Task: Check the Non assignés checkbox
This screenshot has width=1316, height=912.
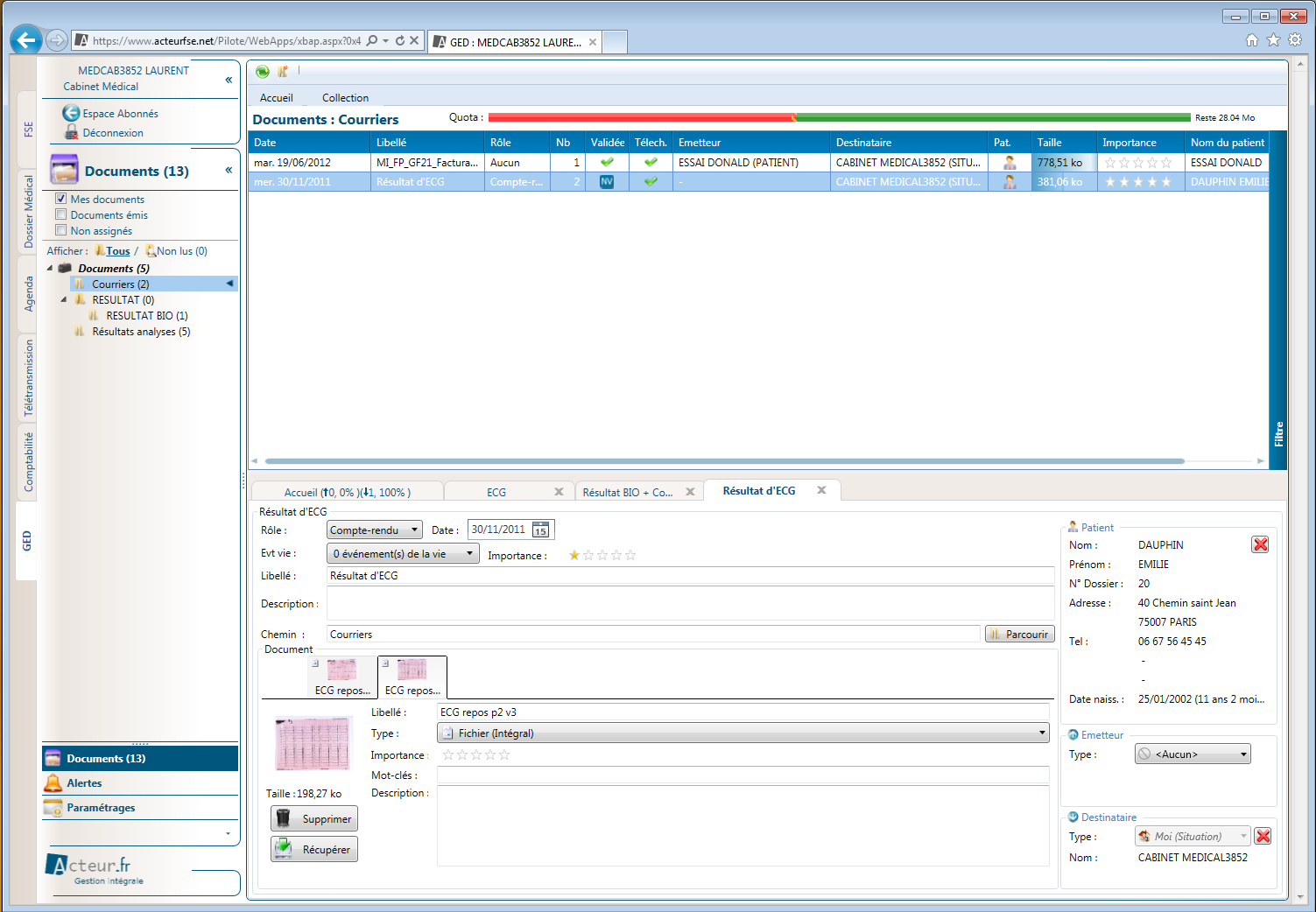Action: [x=61, y=230]
